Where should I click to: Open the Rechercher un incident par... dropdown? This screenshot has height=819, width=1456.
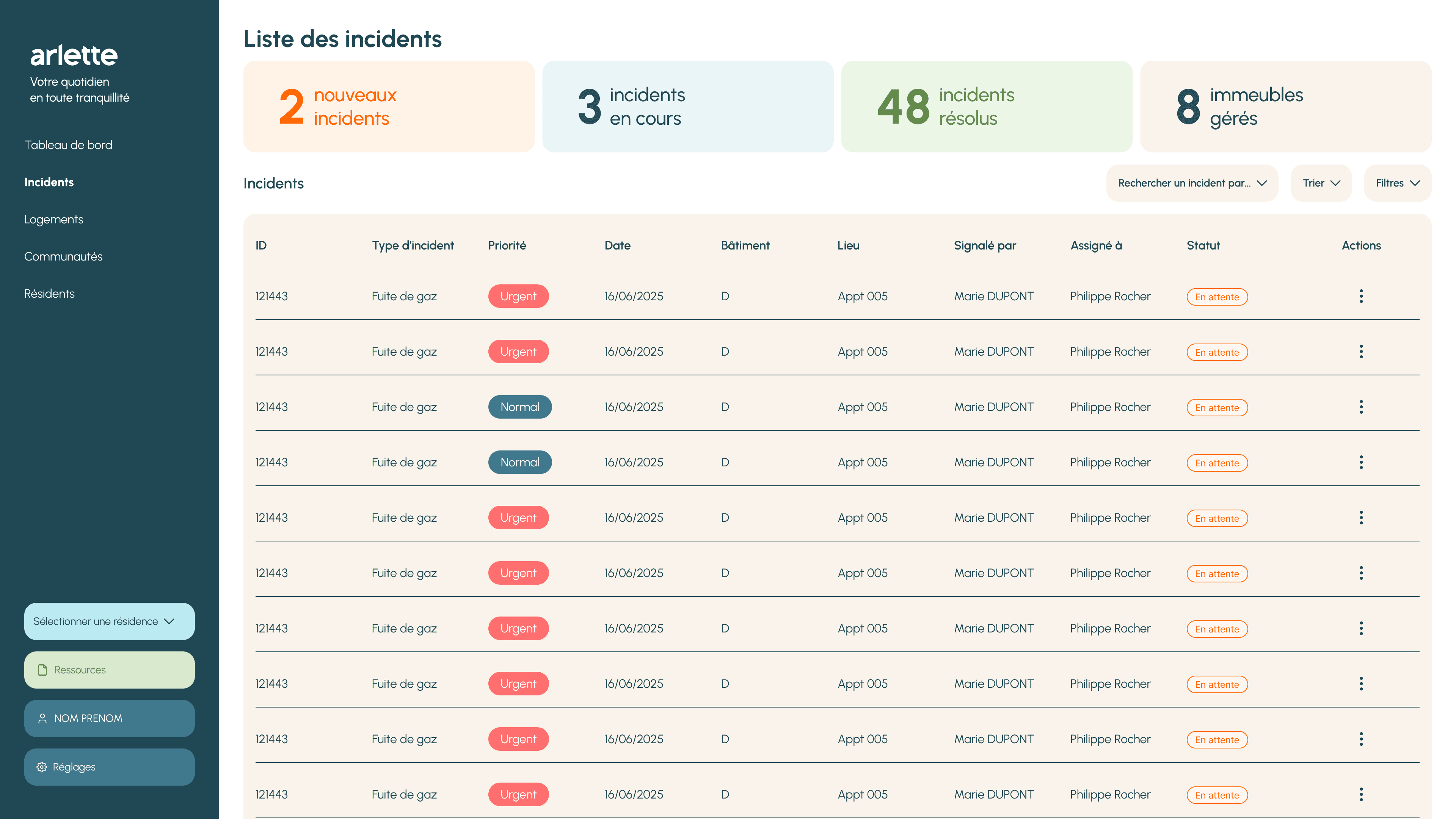1191,183
